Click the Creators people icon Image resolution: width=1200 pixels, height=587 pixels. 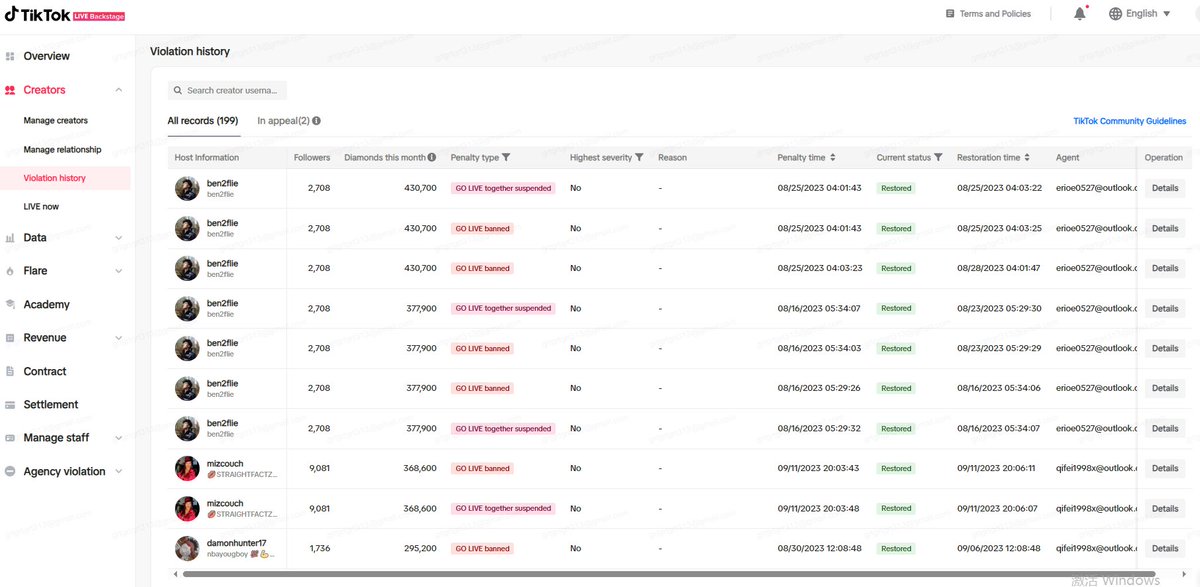coord(10,90)
